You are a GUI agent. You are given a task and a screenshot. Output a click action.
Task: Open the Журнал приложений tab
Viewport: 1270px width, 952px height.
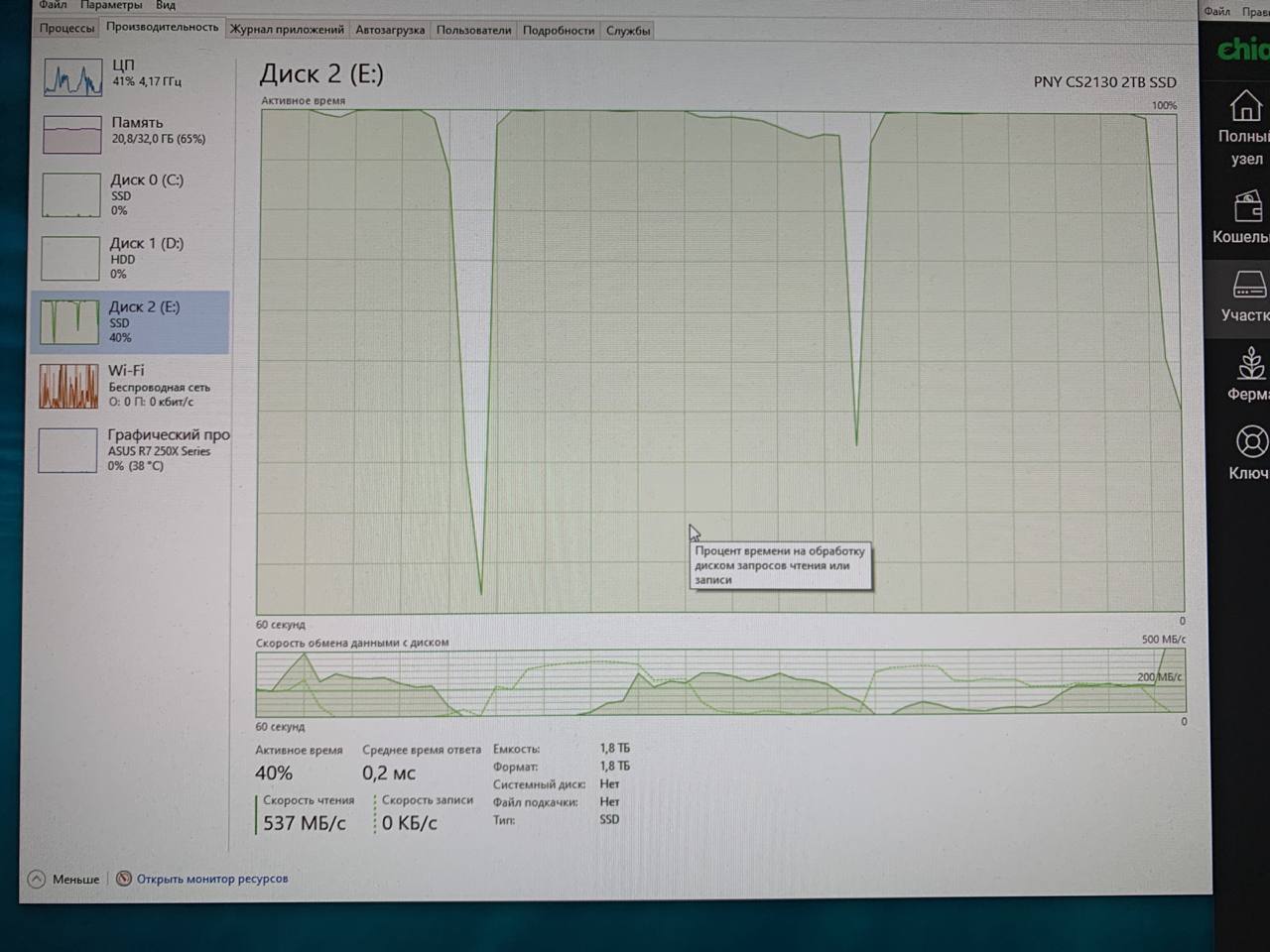[287, 30]
